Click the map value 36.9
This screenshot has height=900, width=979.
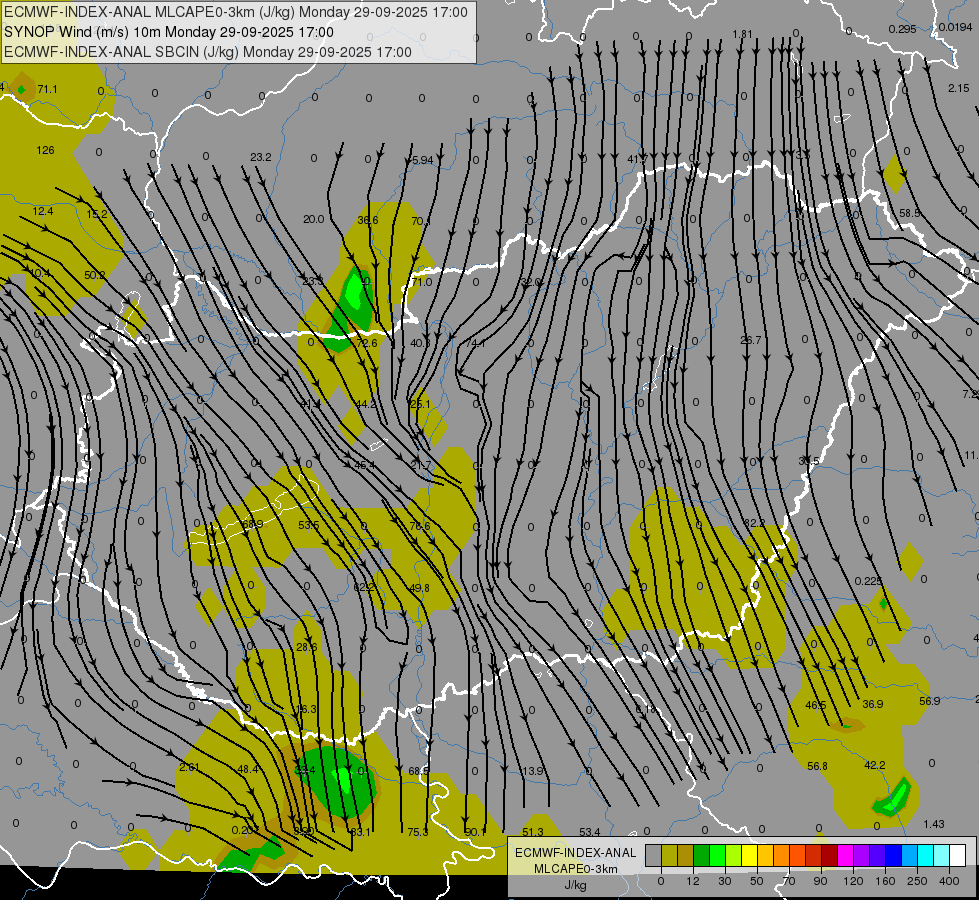(x=873, y=704)
